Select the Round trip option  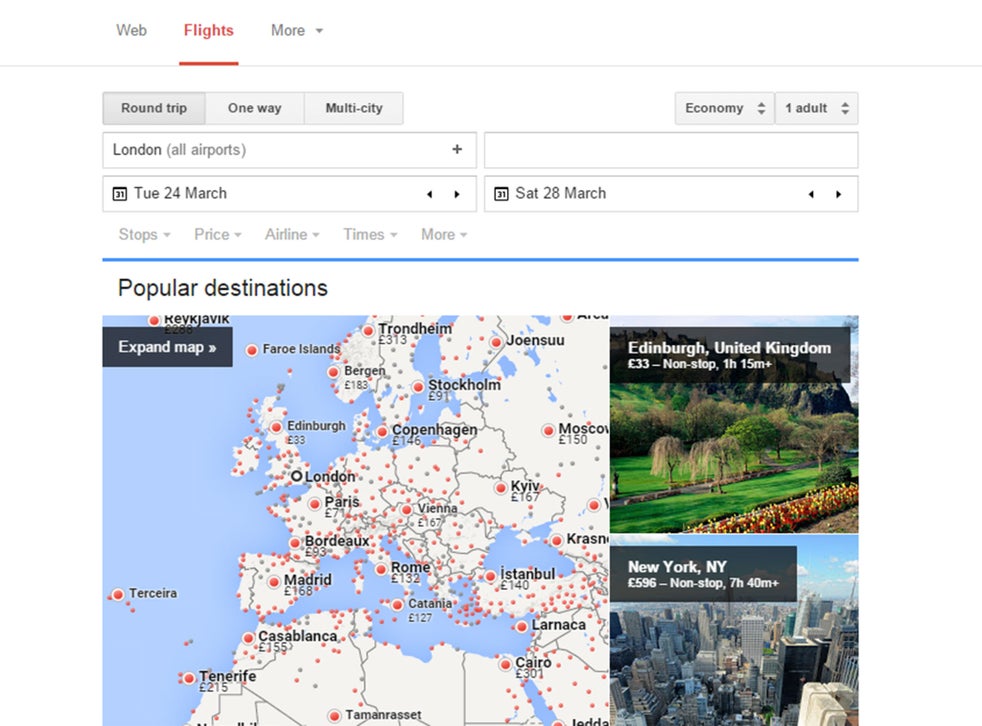pos(154,108)
